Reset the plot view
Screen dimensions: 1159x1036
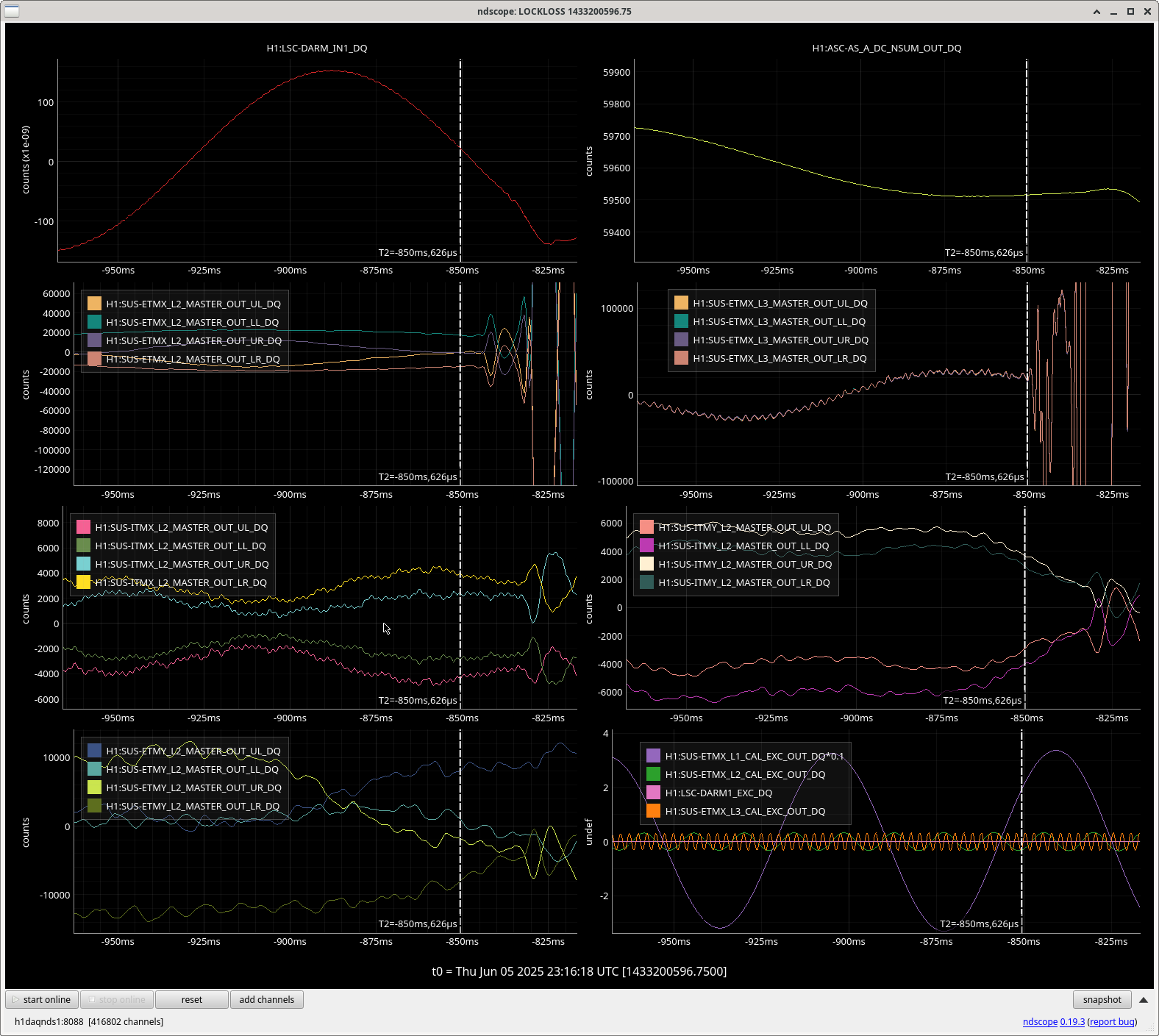pos(192,1000)
